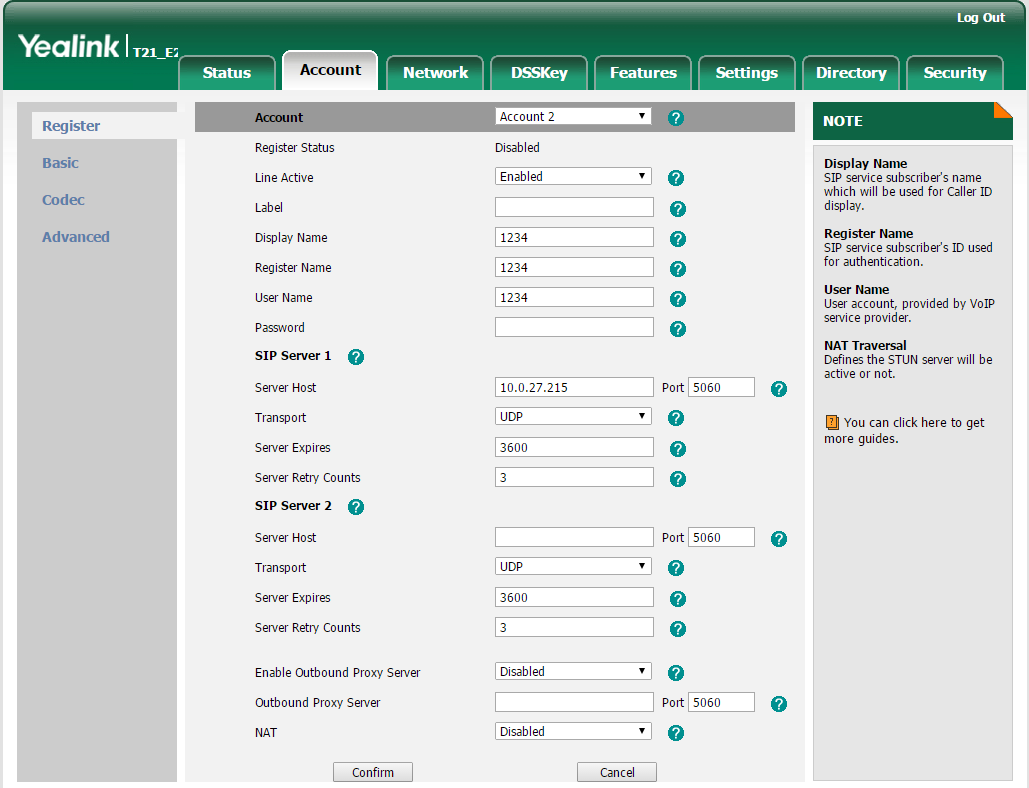Image resolution: width=1029 pixels, height=788 pixels.
Task: Click the Password input field
Action: pyautogui.click(x=574, y=328)
